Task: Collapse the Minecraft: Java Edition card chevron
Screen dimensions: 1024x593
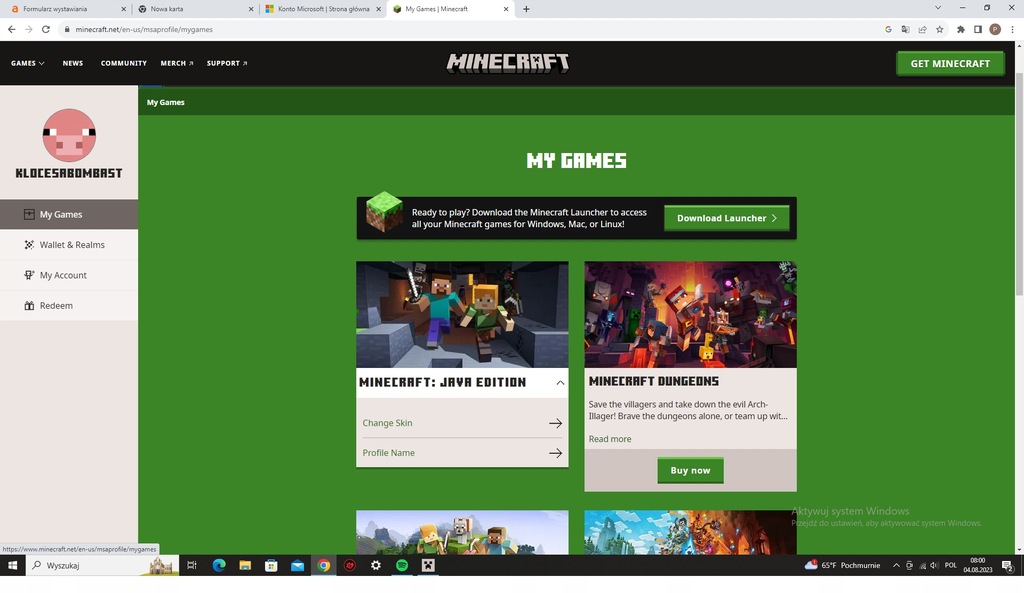Action: click(x=560, y=383)
